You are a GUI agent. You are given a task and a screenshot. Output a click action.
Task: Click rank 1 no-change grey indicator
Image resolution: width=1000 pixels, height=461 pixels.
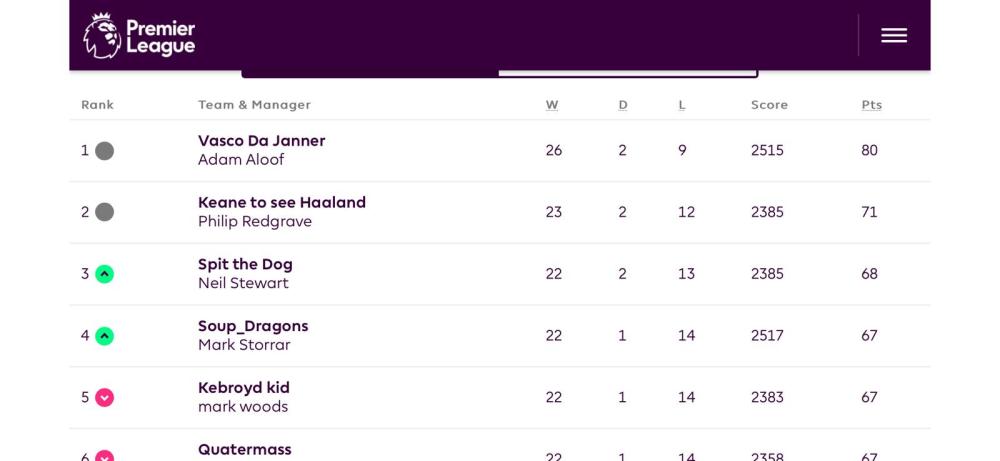pos(104,151)
